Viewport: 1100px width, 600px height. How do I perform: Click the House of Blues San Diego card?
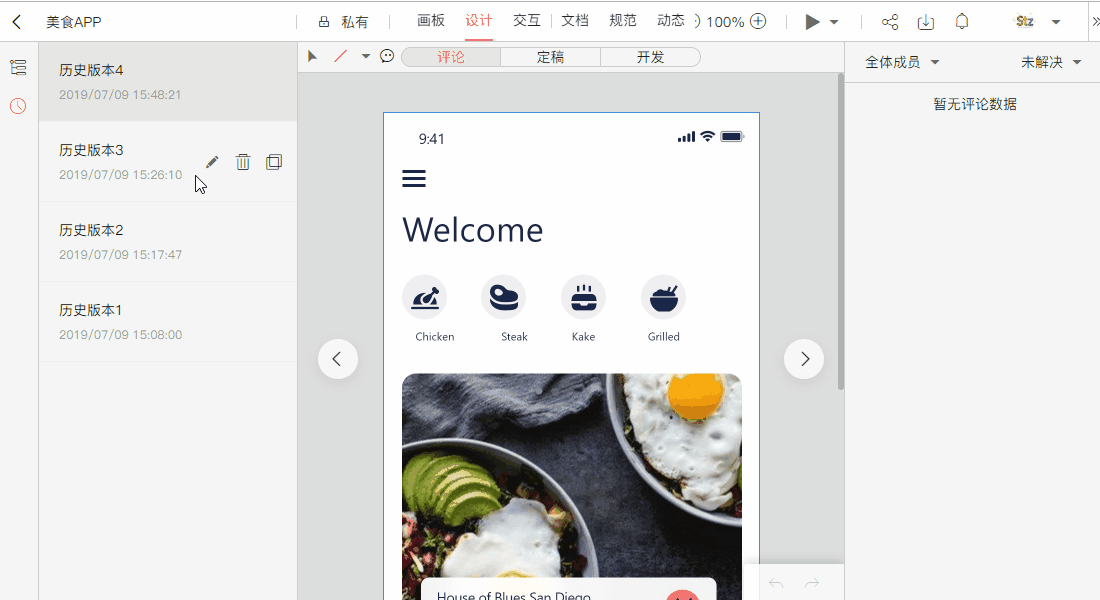click(568, 591)
